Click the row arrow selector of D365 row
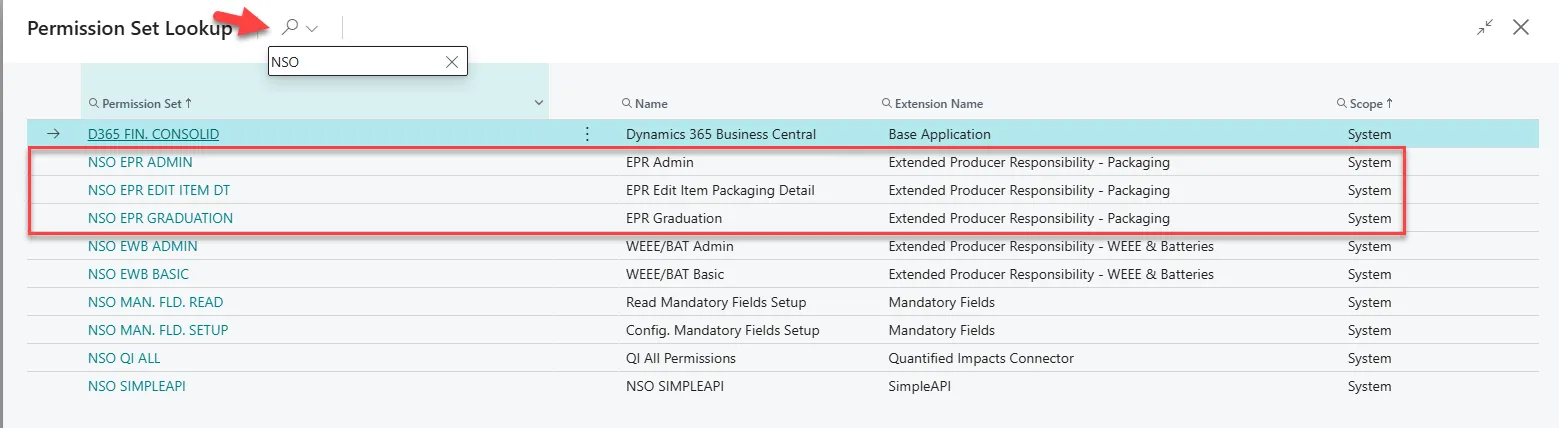The height and width of the screenshot is (428, 1559). (x=54, y=134)
